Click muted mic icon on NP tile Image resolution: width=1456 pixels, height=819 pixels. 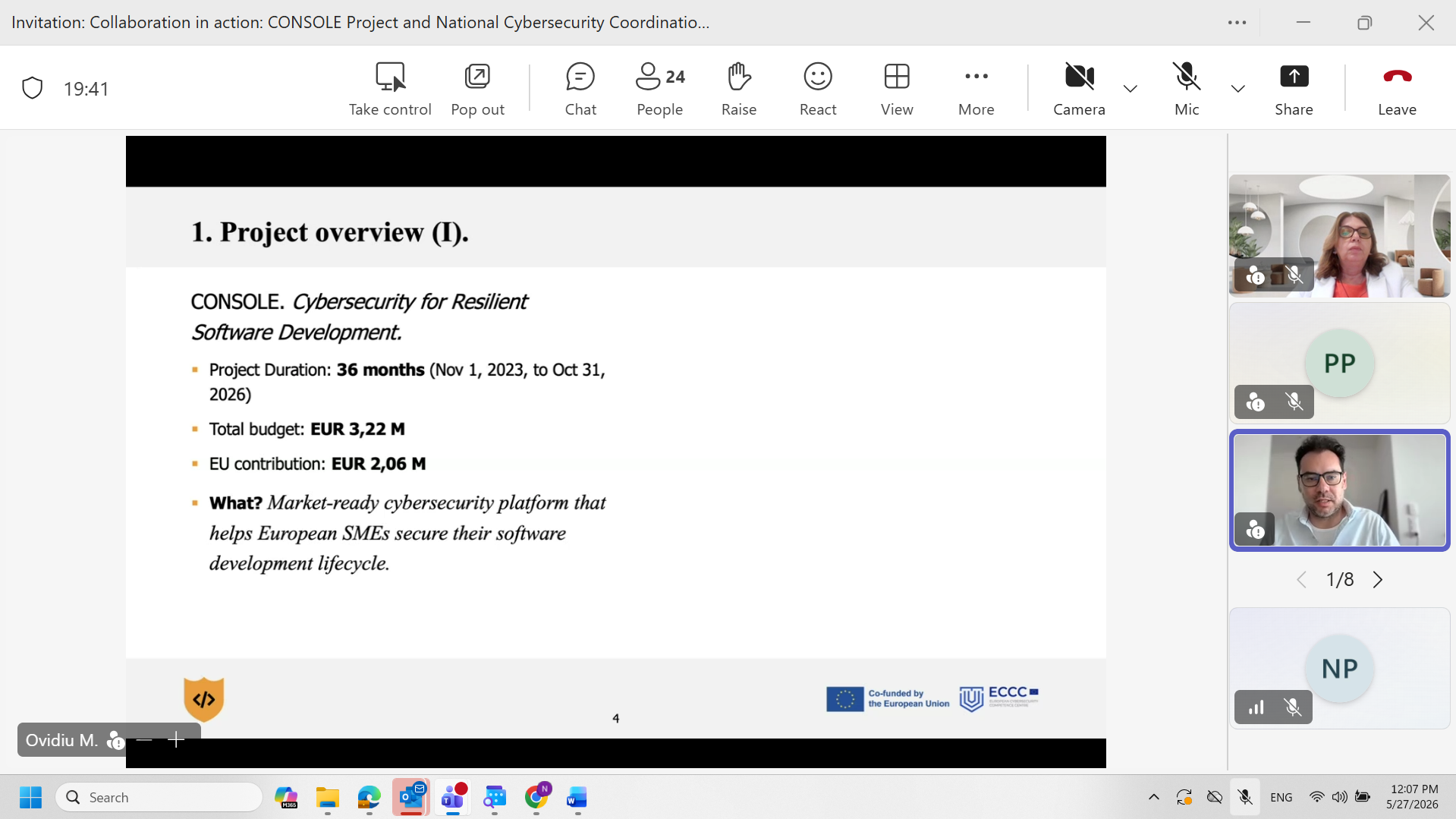point(1293,707)
